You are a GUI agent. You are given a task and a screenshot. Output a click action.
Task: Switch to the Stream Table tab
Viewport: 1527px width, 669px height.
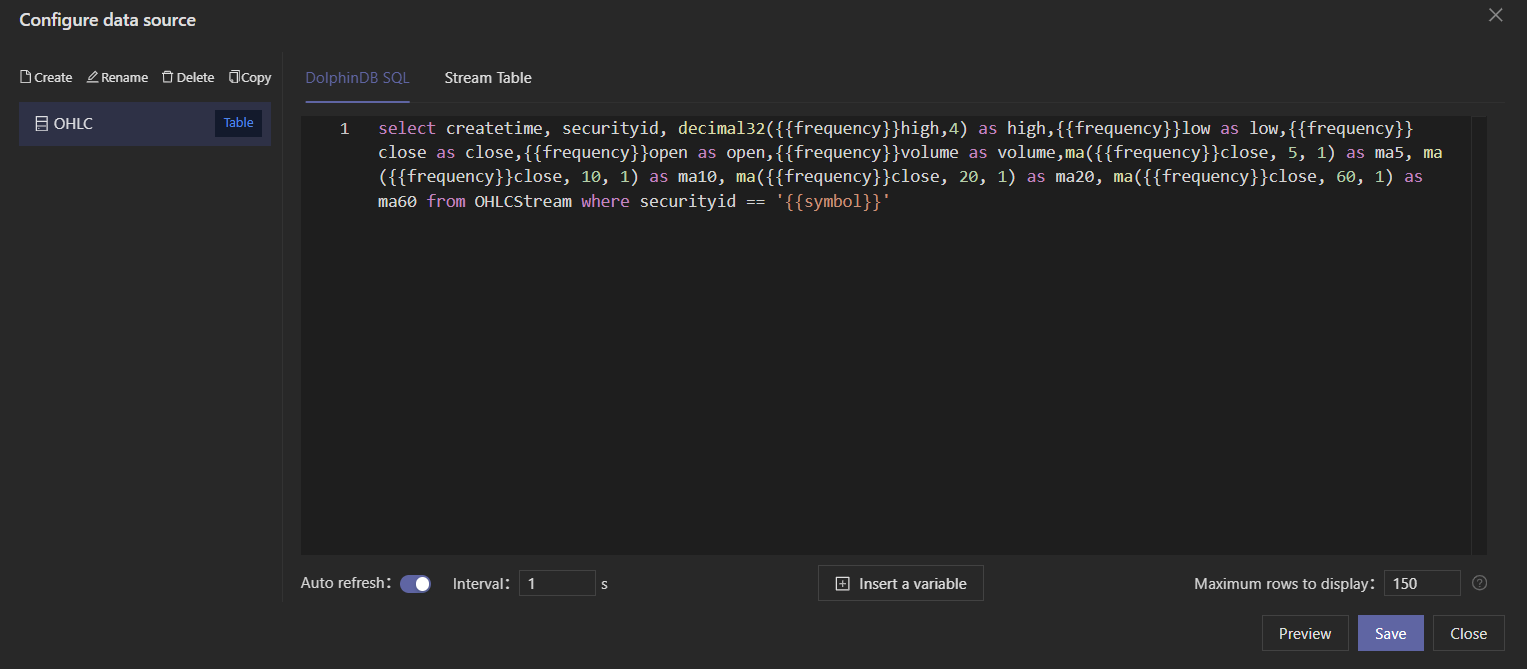(488, 78)
